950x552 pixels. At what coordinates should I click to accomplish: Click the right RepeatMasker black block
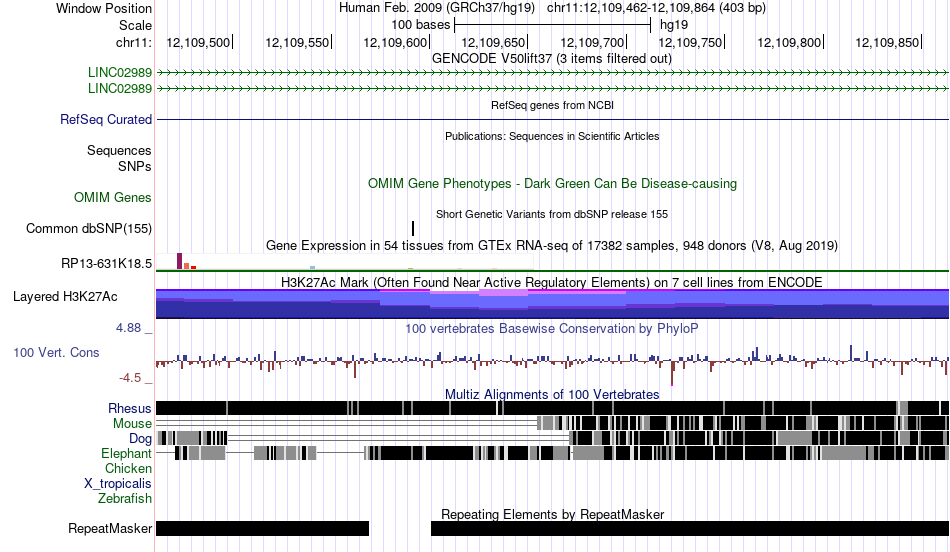(x=689, y=528)
